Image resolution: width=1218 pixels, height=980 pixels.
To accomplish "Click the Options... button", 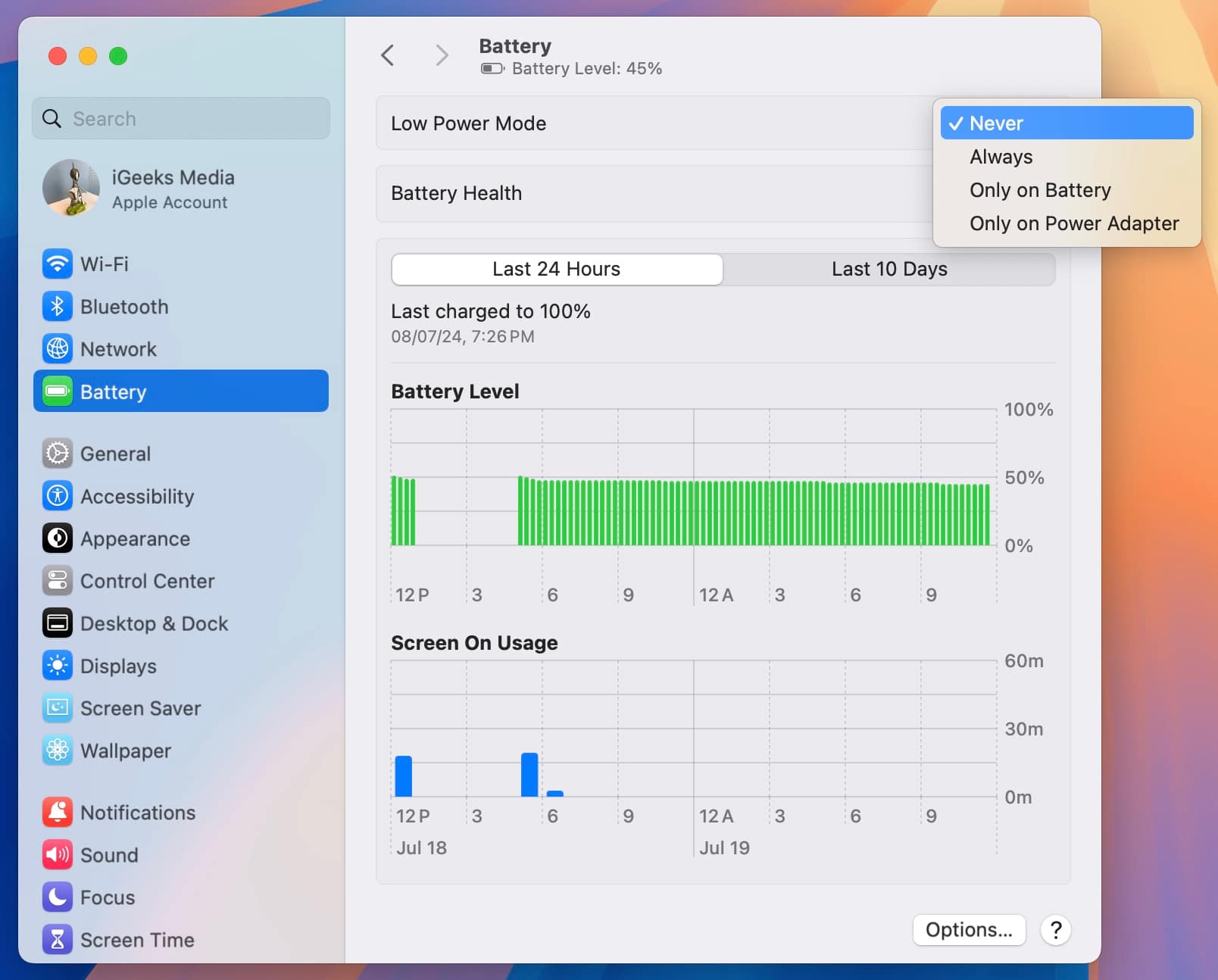I will tap(968, 930).
